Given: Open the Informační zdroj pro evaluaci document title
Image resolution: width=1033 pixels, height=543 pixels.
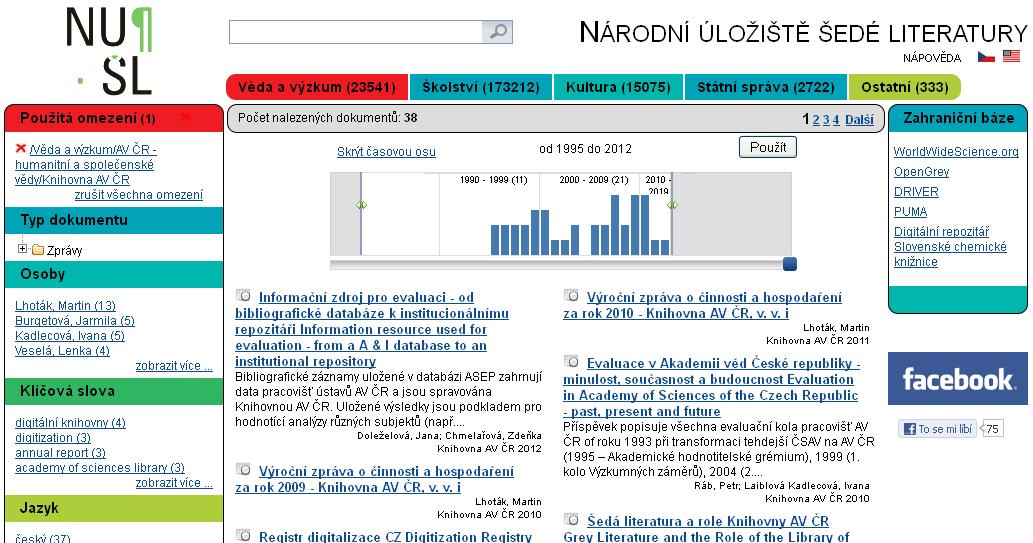Looking at the screenshot, I should tap(372, 329).
